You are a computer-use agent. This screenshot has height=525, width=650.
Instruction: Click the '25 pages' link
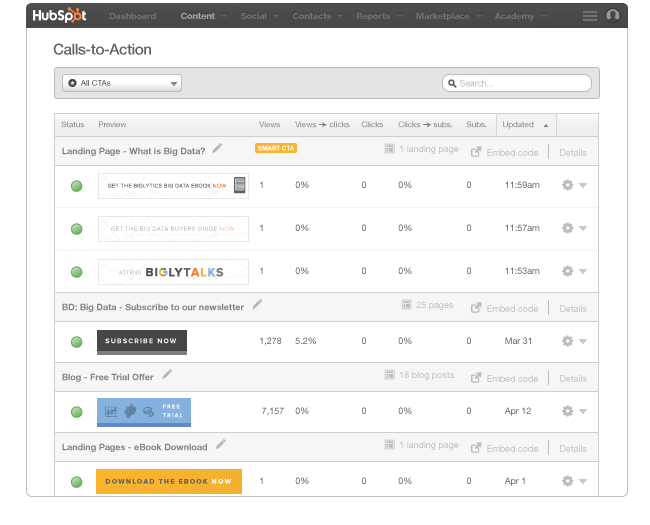pos(434,305)
